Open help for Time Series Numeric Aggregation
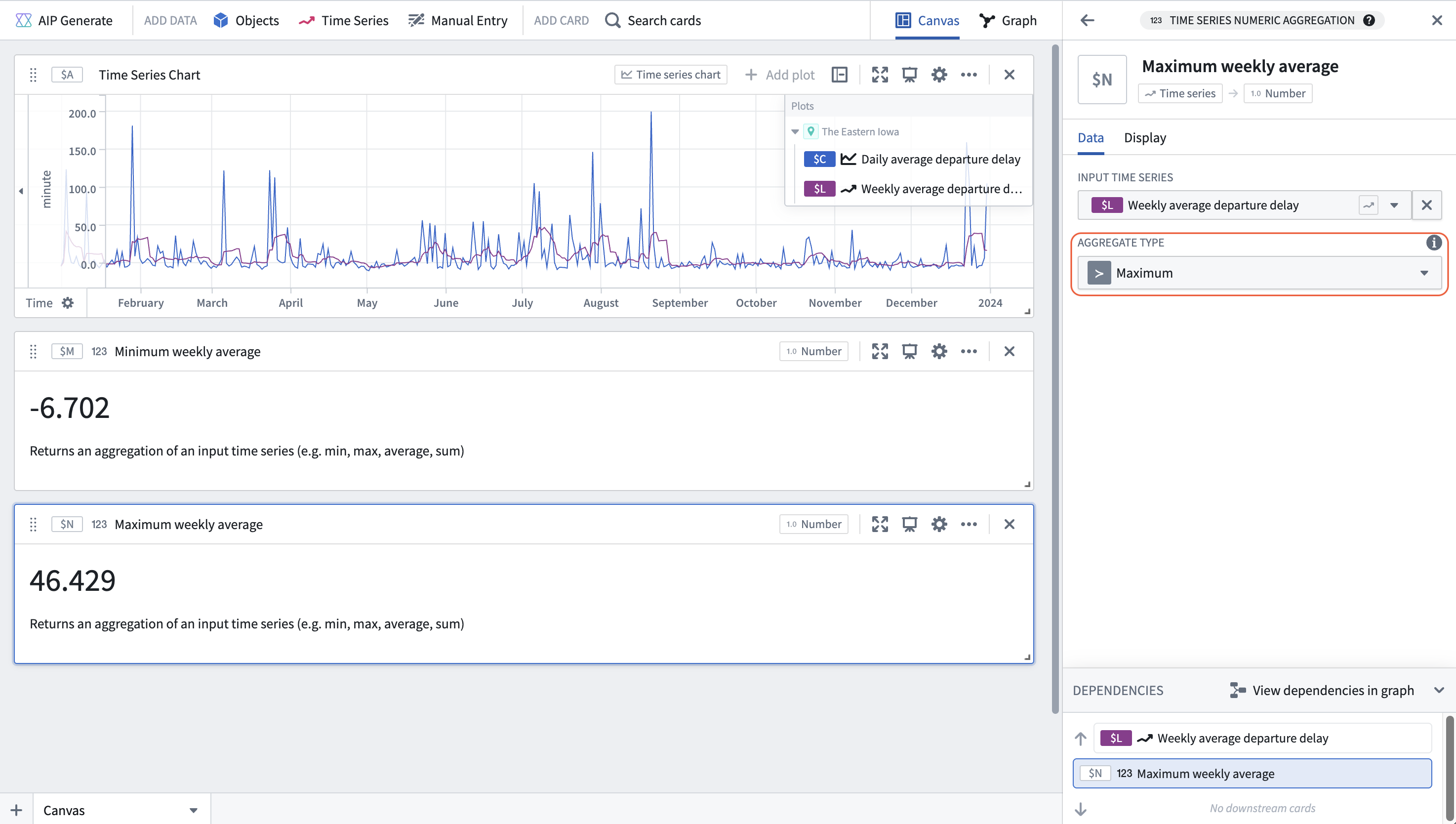 (1369, 20)
